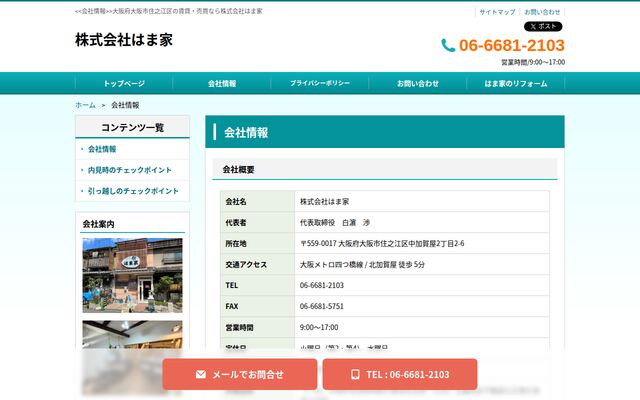Viewport: 640px width, 400px height.
Task: Click the 株式会社はま家 site logo title
Action: 124,40
